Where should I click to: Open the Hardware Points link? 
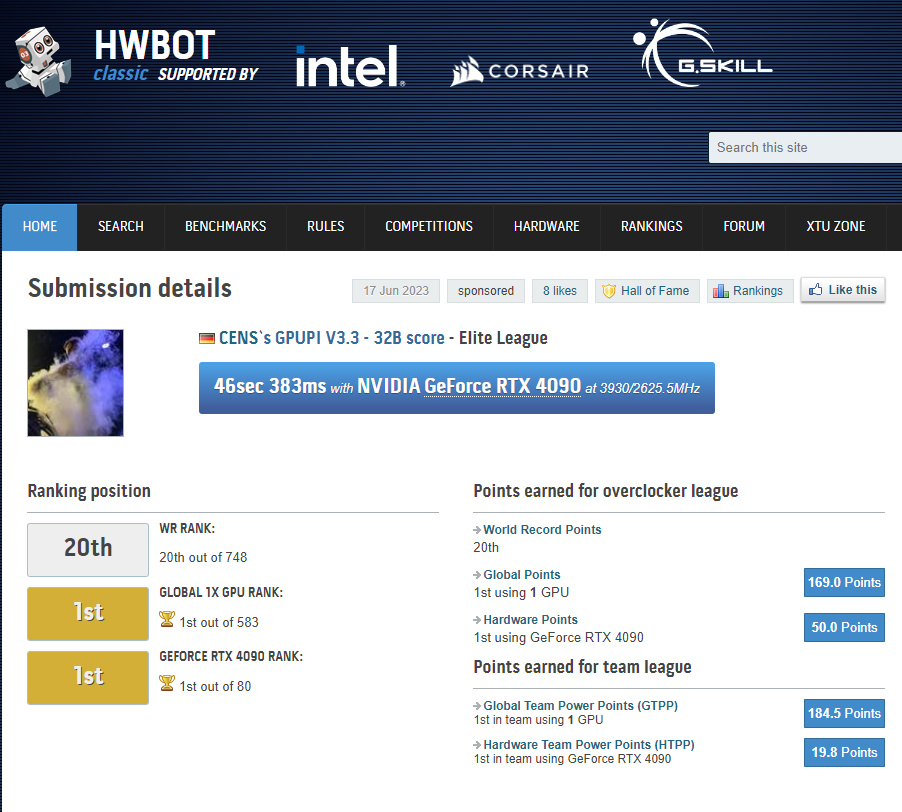(x=530, y=619)
